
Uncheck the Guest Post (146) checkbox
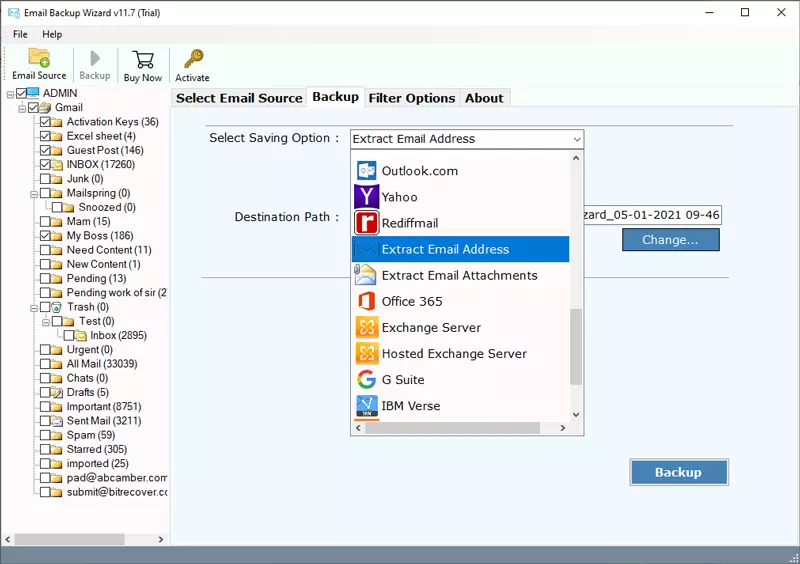45,150
